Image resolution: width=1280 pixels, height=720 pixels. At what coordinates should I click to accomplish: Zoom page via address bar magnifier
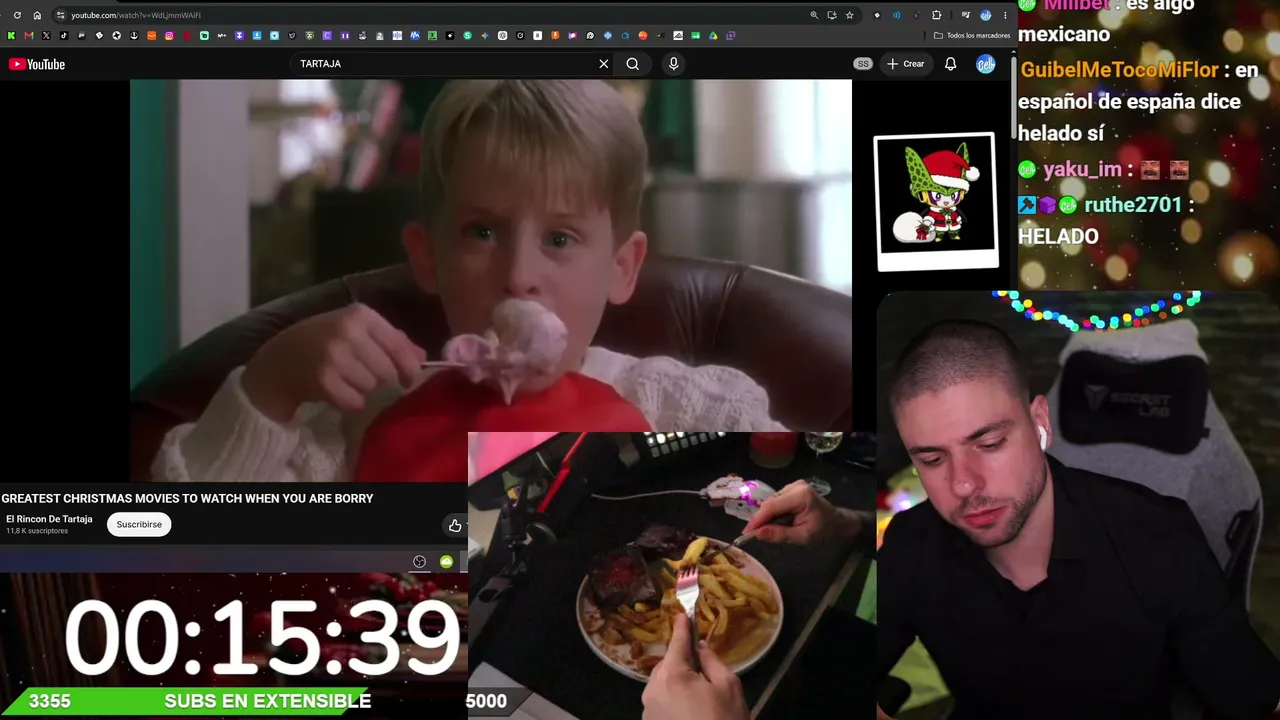(814, 15)
